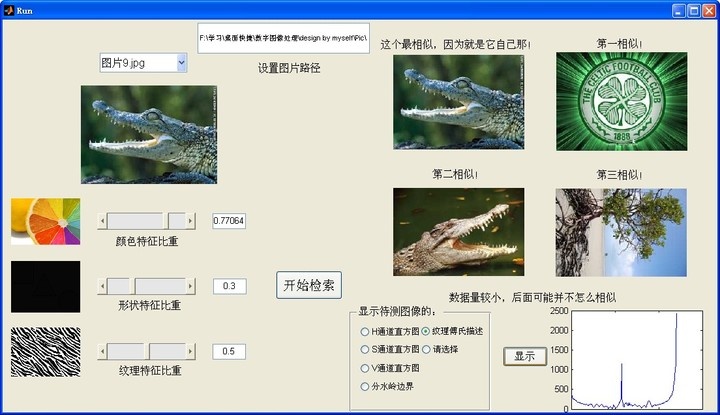Click the 形状特征比重 slider thumb
Image resolution: width=720 pixels, height=415 pixels.
[x=133, y=286]
